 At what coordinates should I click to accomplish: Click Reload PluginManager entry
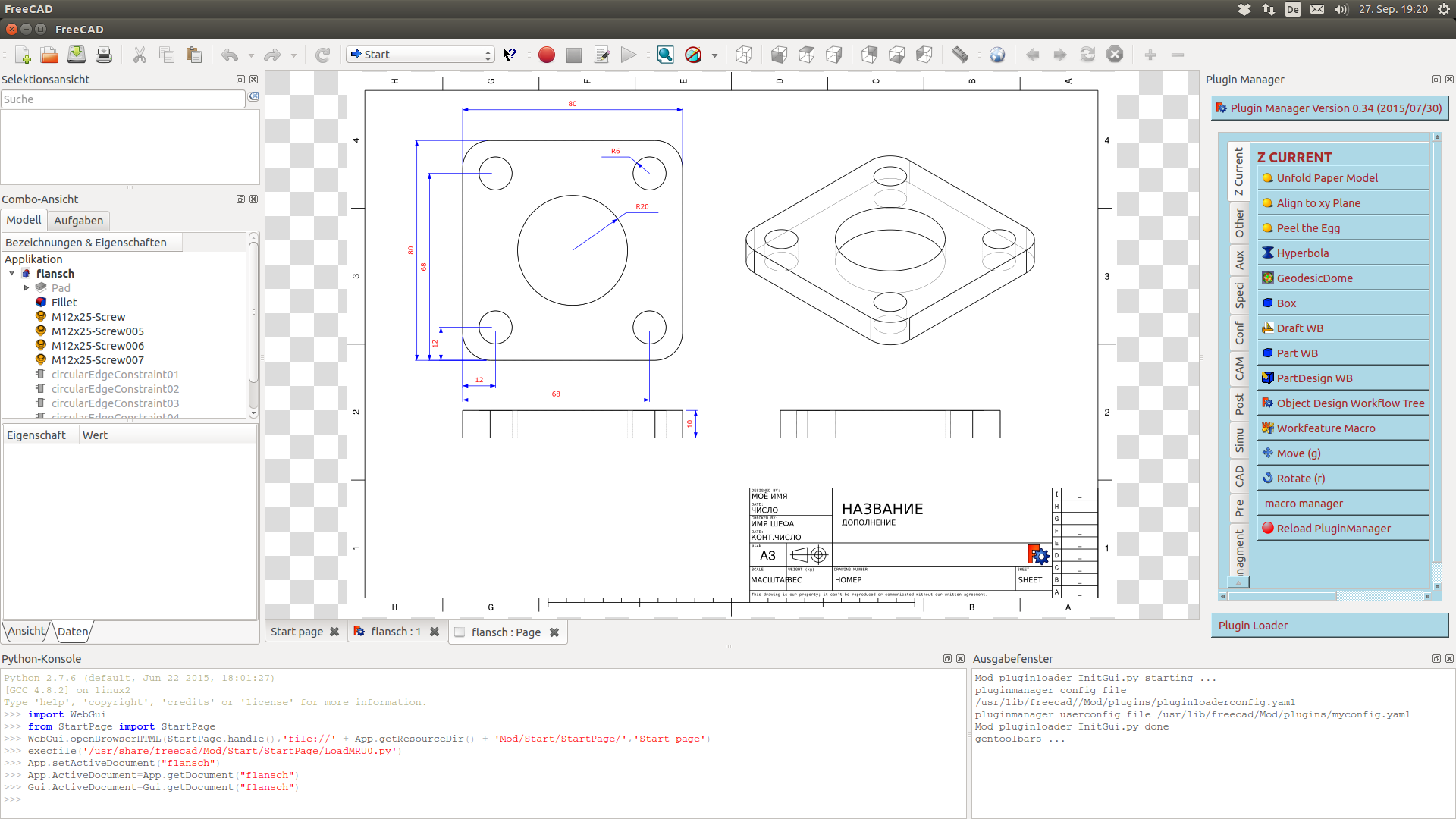[x=1333, y=529]
